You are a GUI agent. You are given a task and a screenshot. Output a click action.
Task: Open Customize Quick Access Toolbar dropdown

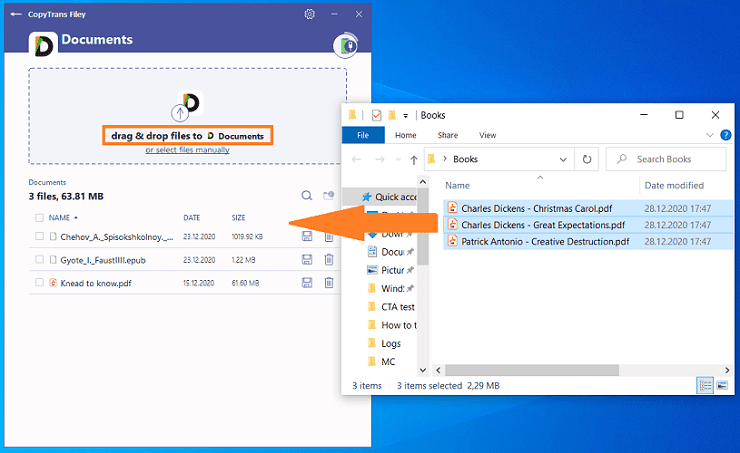coord(405,116)
